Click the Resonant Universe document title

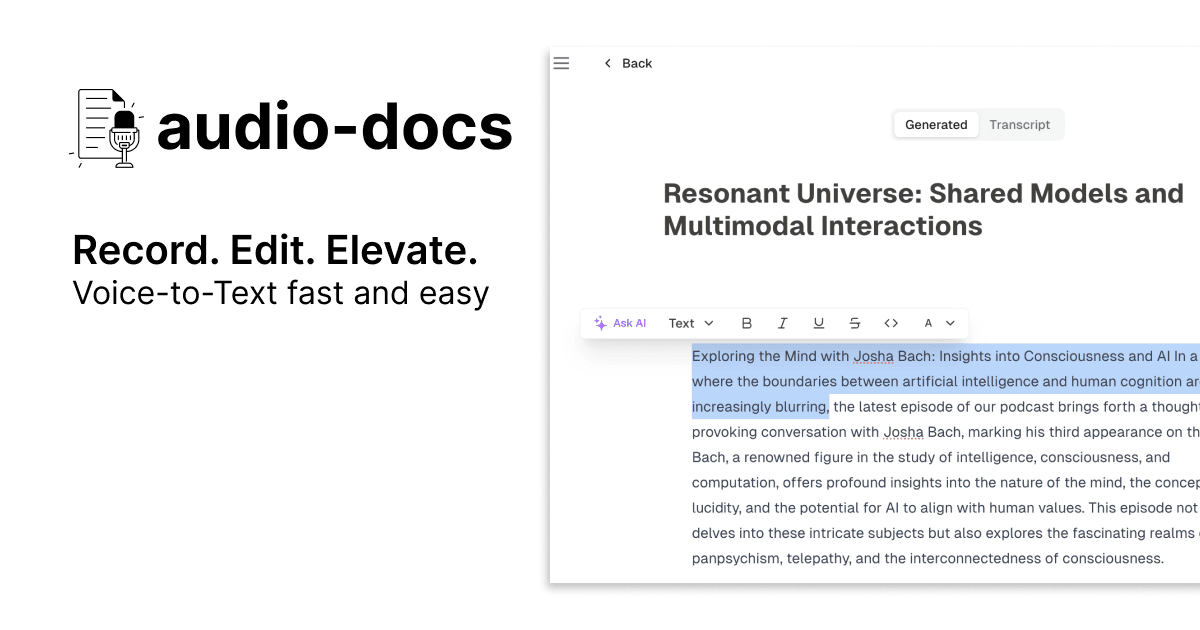click(920, 209)
